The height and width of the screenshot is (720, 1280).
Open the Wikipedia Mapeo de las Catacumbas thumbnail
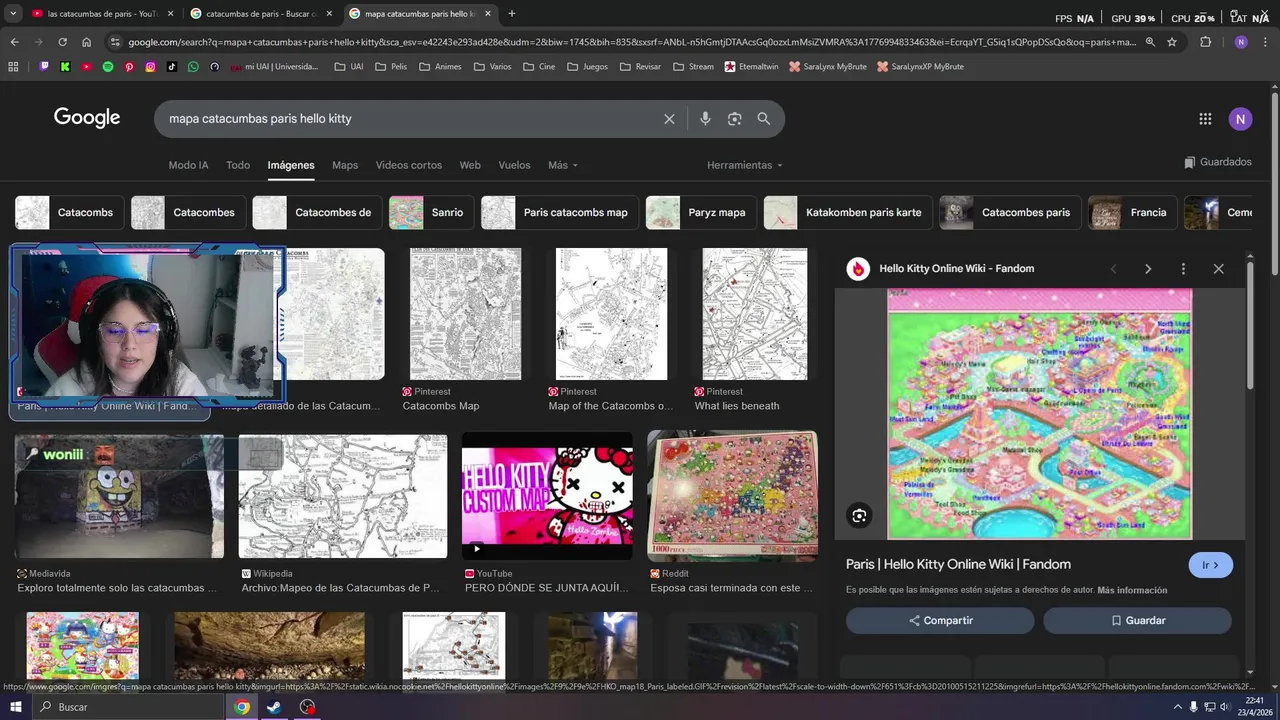pyautogui.click(x=343, y=496)
